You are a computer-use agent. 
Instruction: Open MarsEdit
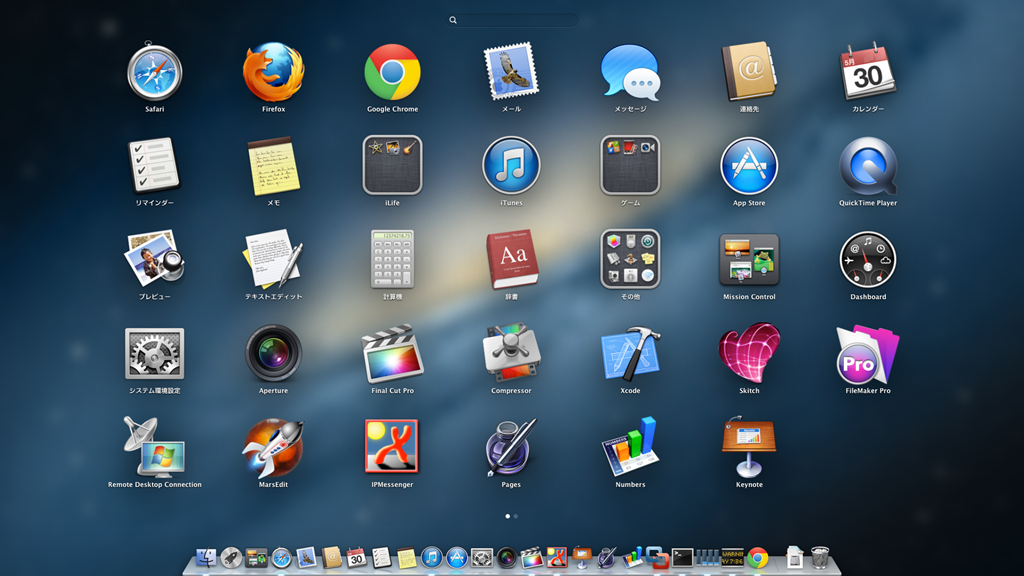click(x=273, y=447)
